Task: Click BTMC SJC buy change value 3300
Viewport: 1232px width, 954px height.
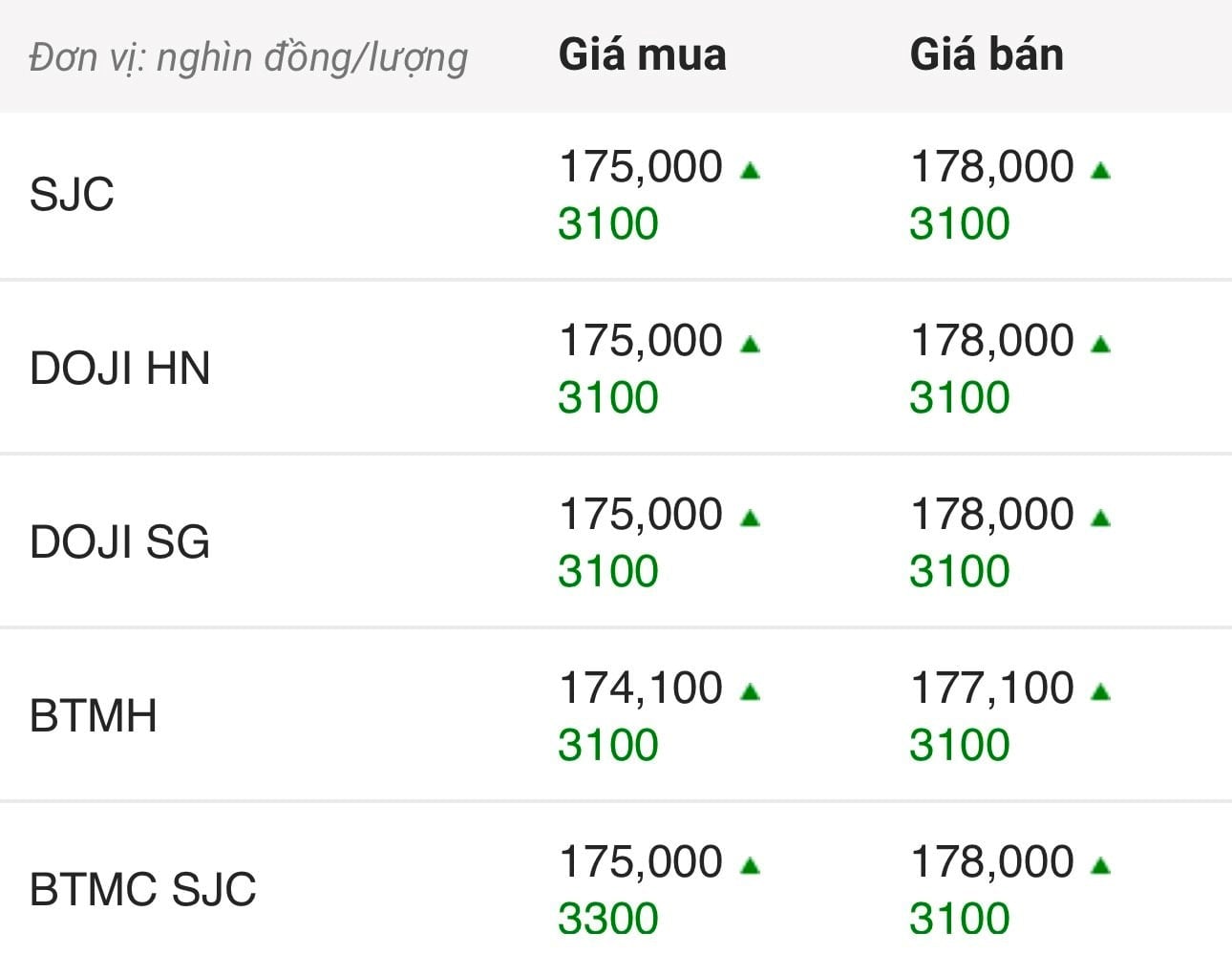Action: [608, 919]
